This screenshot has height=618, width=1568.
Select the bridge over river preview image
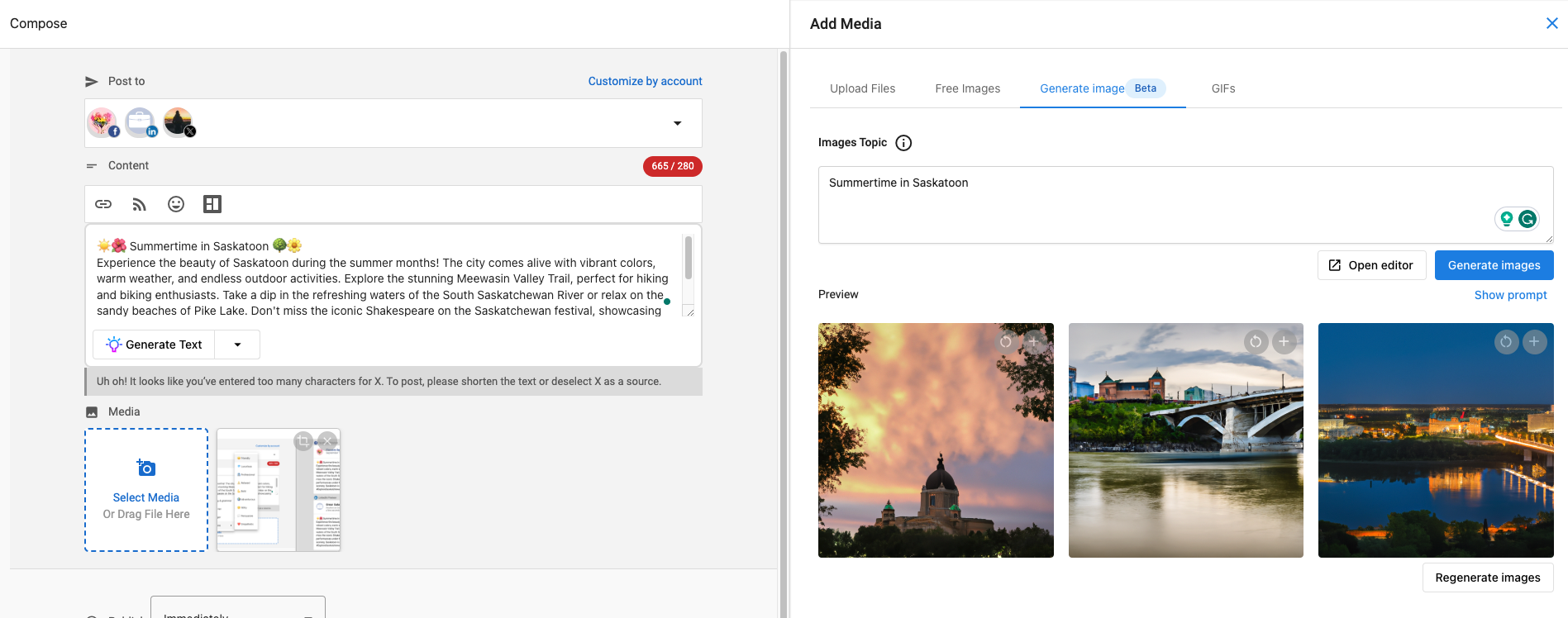coord(1185,440)
